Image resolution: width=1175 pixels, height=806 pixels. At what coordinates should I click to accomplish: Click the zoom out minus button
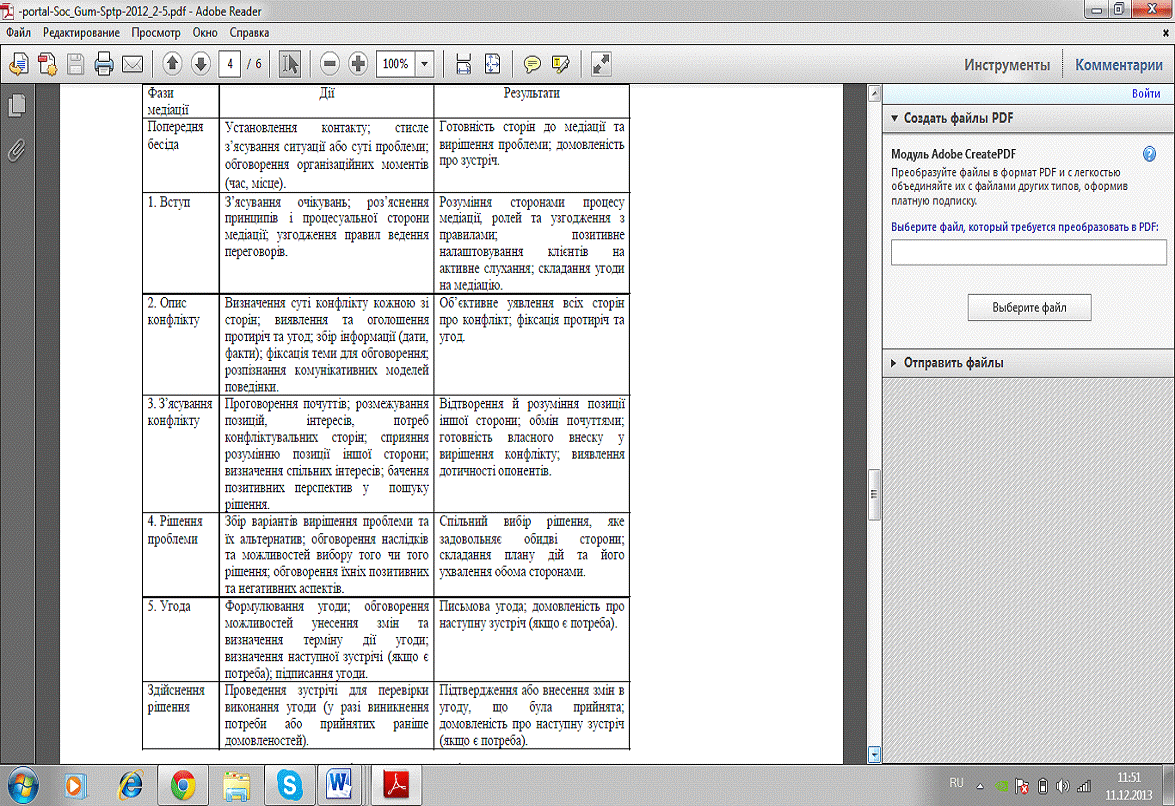tap(330, 64)
